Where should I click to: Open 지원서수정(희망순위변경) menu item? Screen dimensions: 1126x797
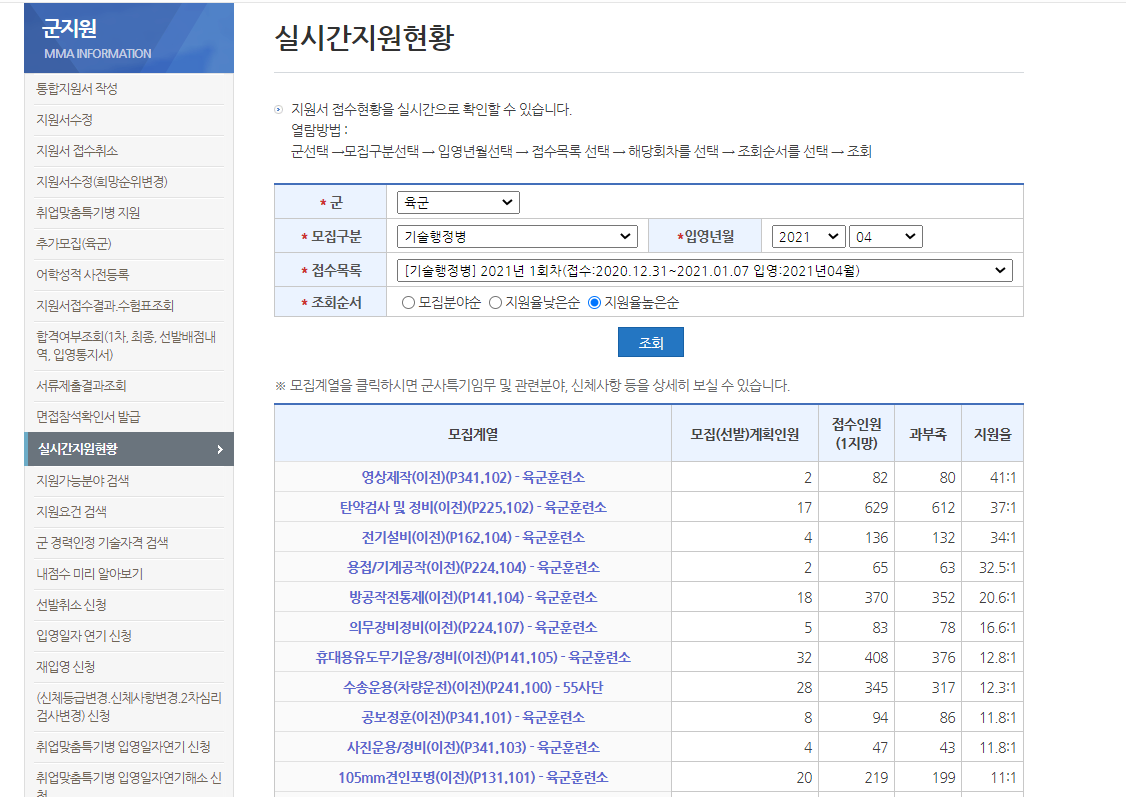tap(102, 182)
